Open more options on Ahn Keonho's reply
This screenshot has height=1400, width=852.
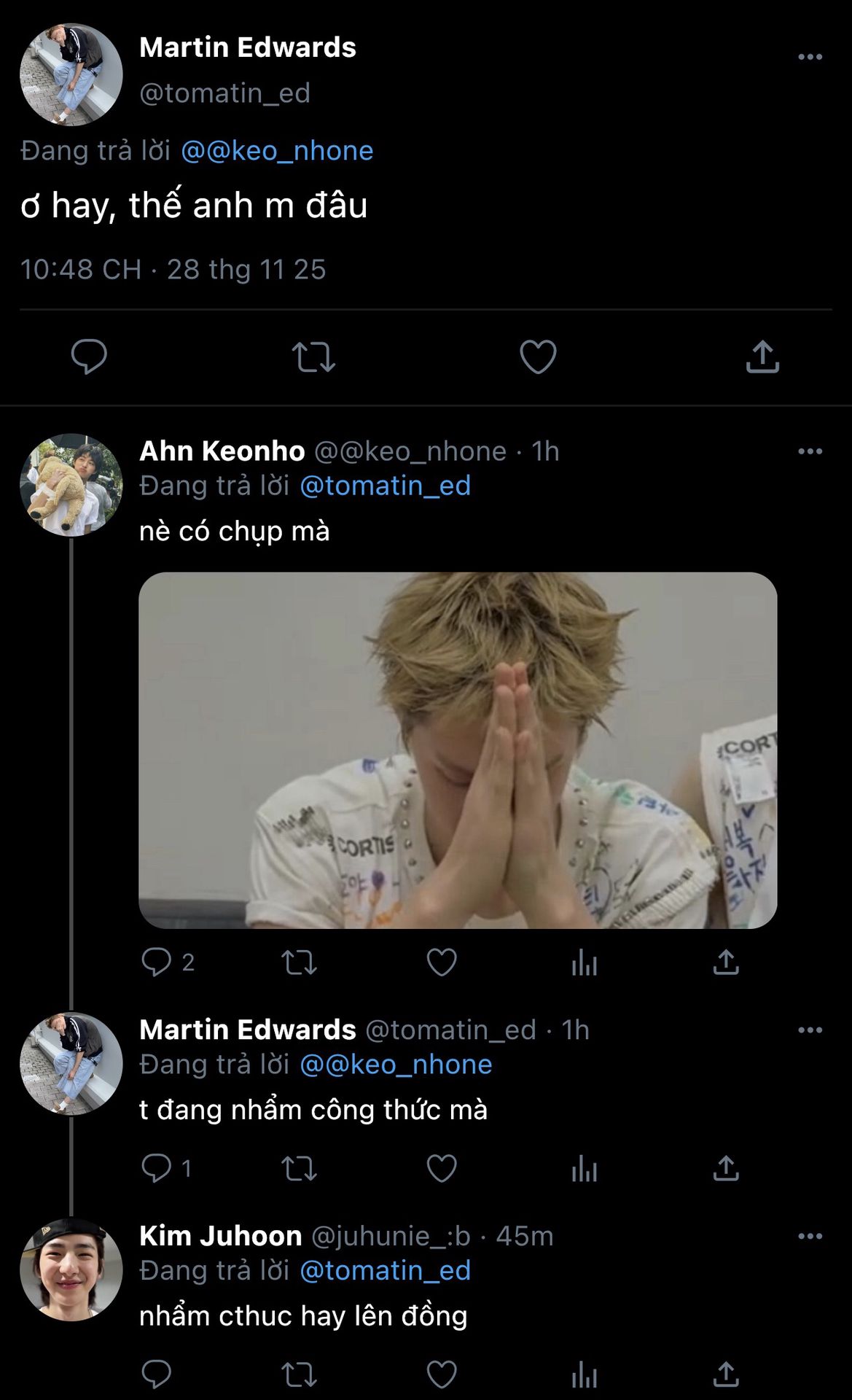pyautogui.click(x=810, y=451)
